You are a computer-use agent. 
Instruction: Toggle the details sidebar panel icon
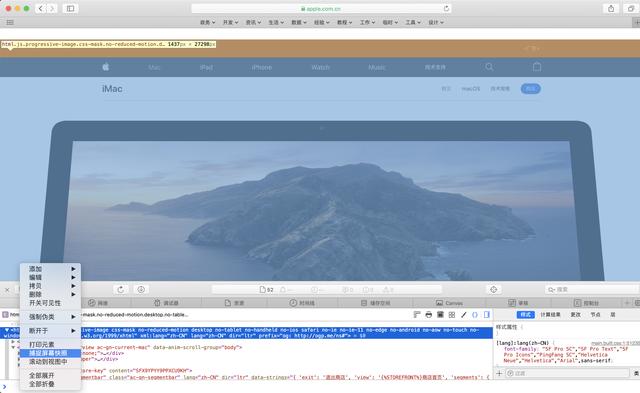coord(487,315)
